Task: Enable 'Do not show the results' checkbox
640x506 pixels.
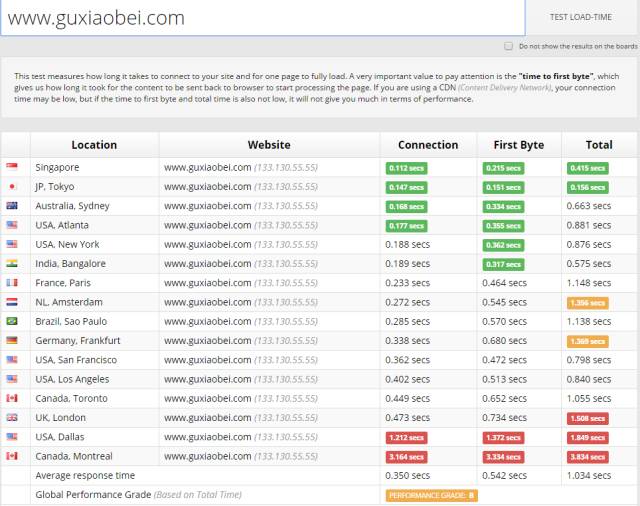Action: click(508, 46)
